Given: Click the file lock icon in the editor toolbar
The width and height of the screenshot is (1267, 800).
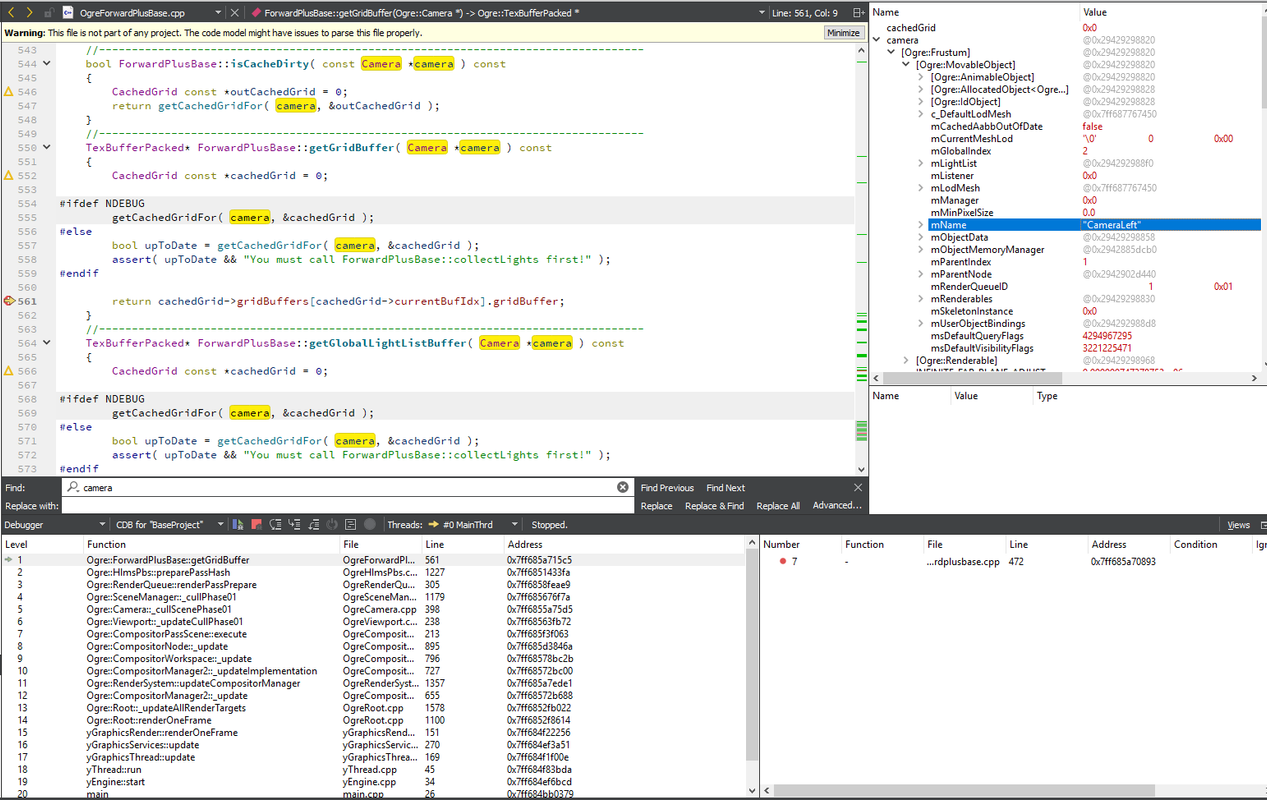Looking at the screenshot, I should pos(49,13).
